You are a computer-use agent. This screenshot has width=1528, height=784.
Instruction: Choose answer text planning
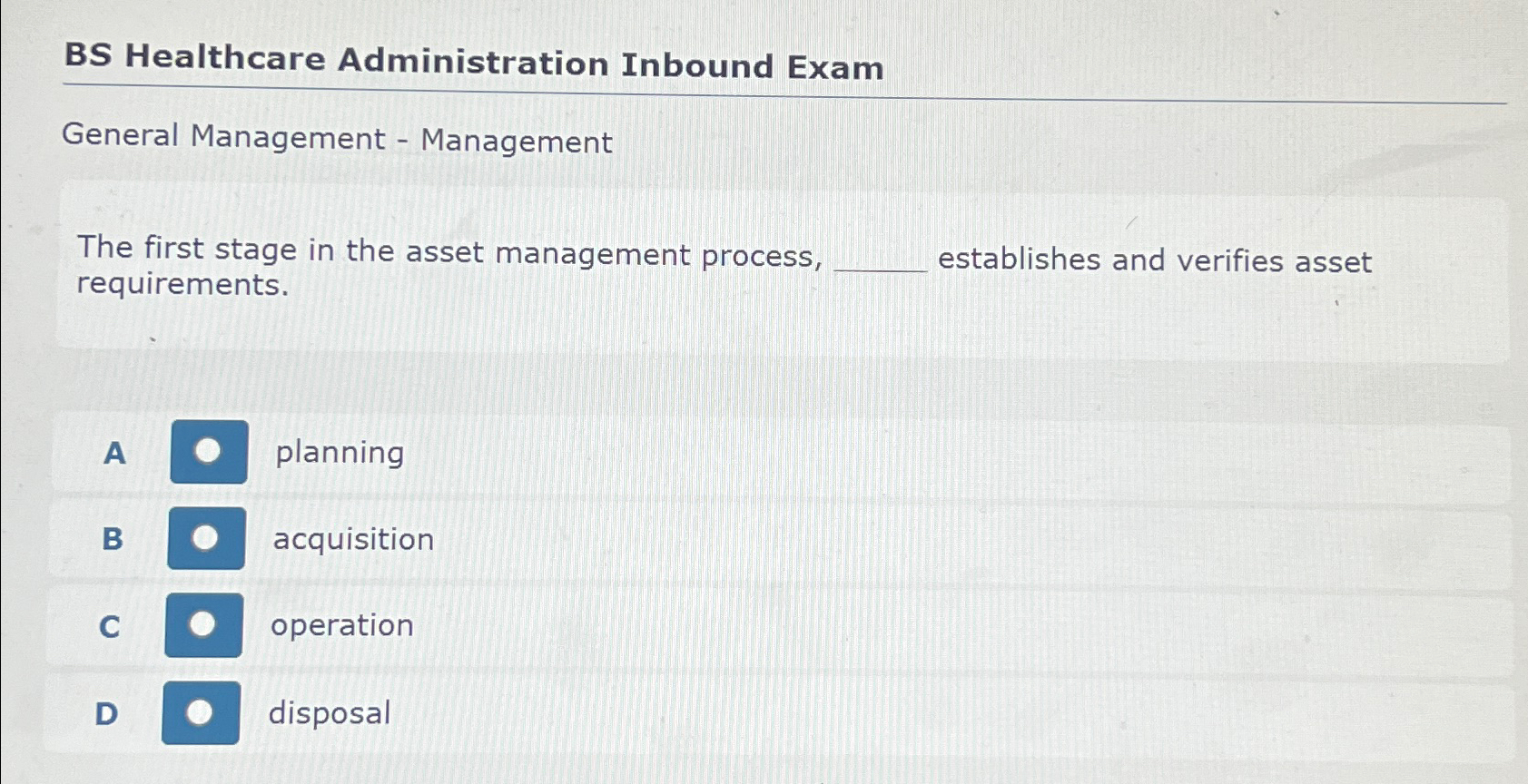click(339, 452)
